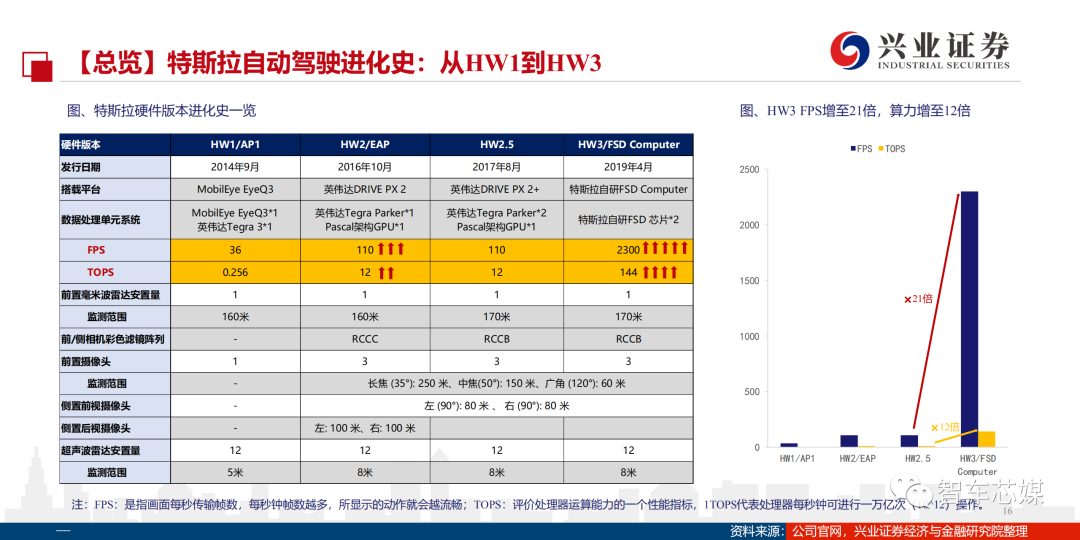Click the '2017年8月' release date cell

[497, 167]
